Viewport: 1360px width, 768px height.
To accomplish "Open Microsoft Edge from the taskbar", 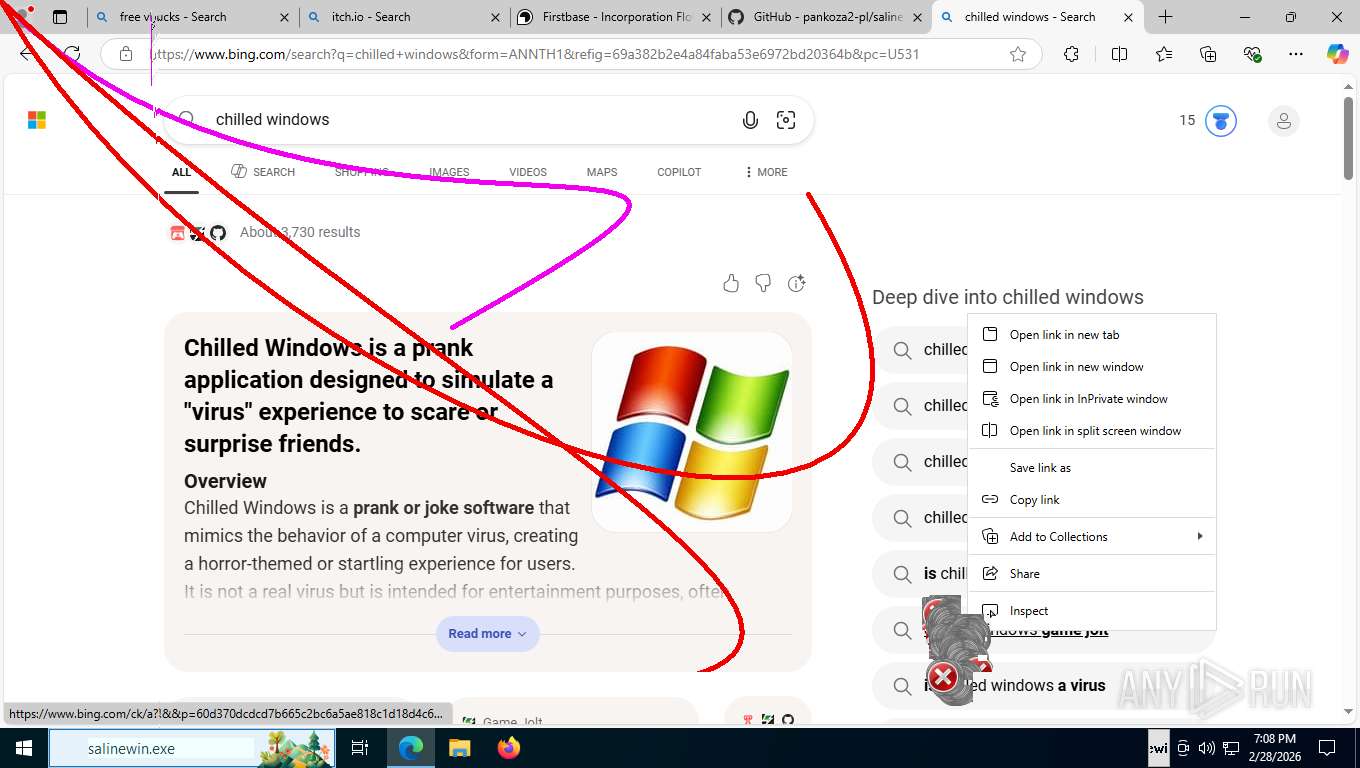I will (411, 748).
